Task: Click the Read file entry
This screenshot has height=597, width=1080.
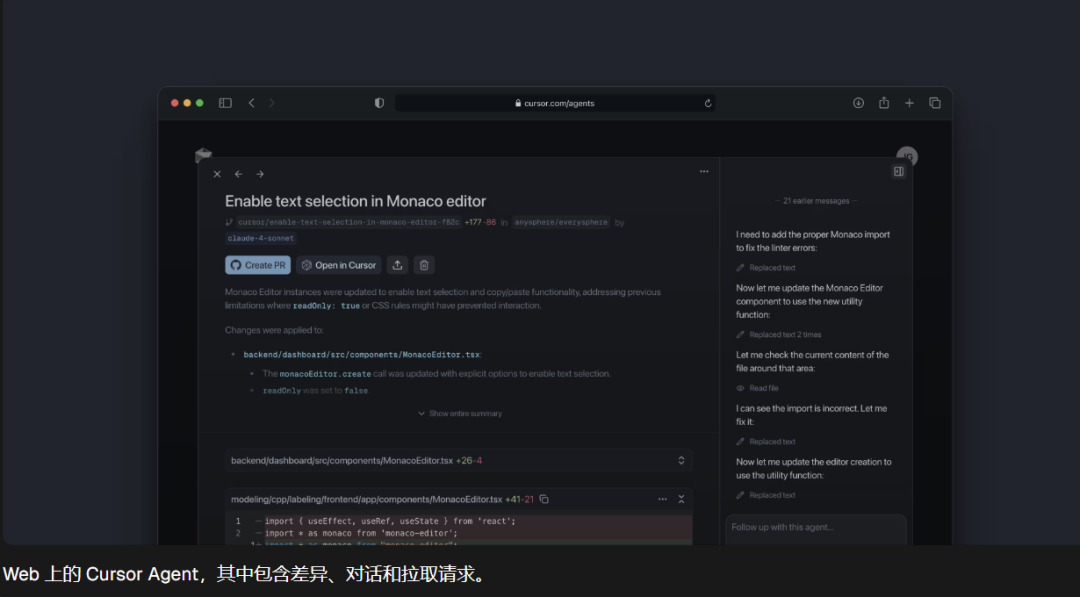Action: pyautogui.click(x=757, y=388)
